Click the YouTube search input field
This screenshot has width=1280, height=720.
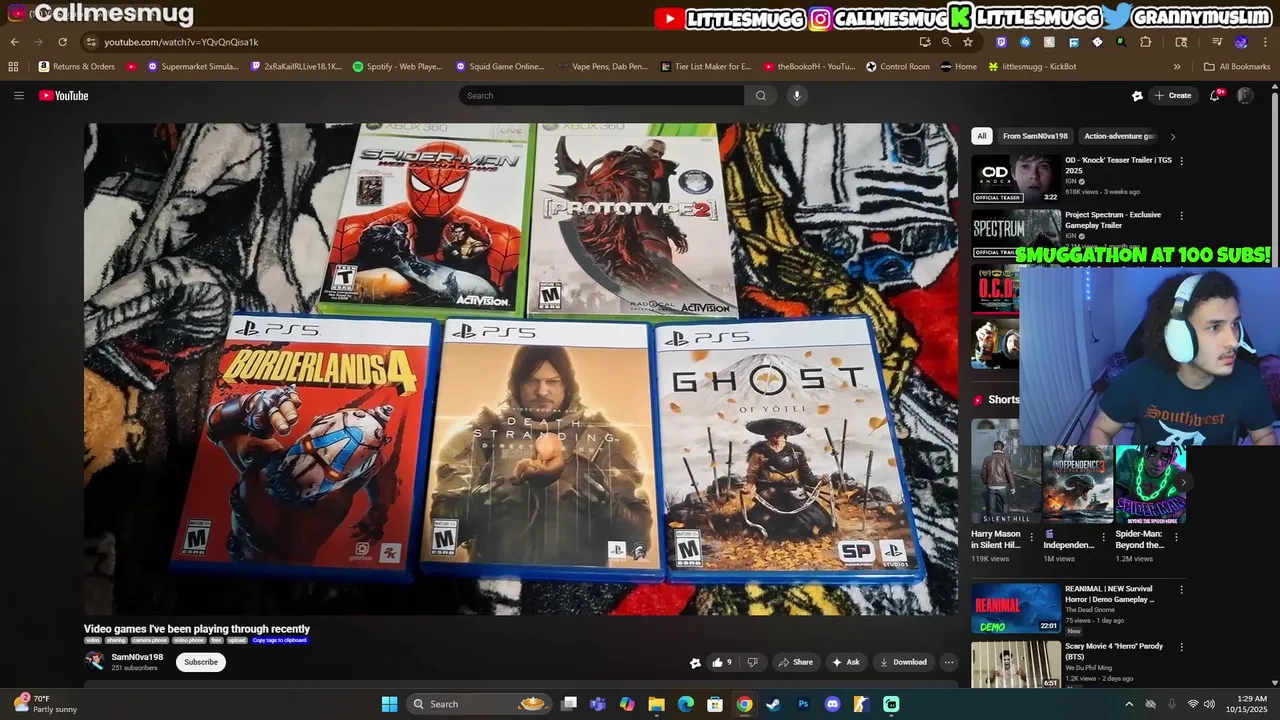(601, 96)
